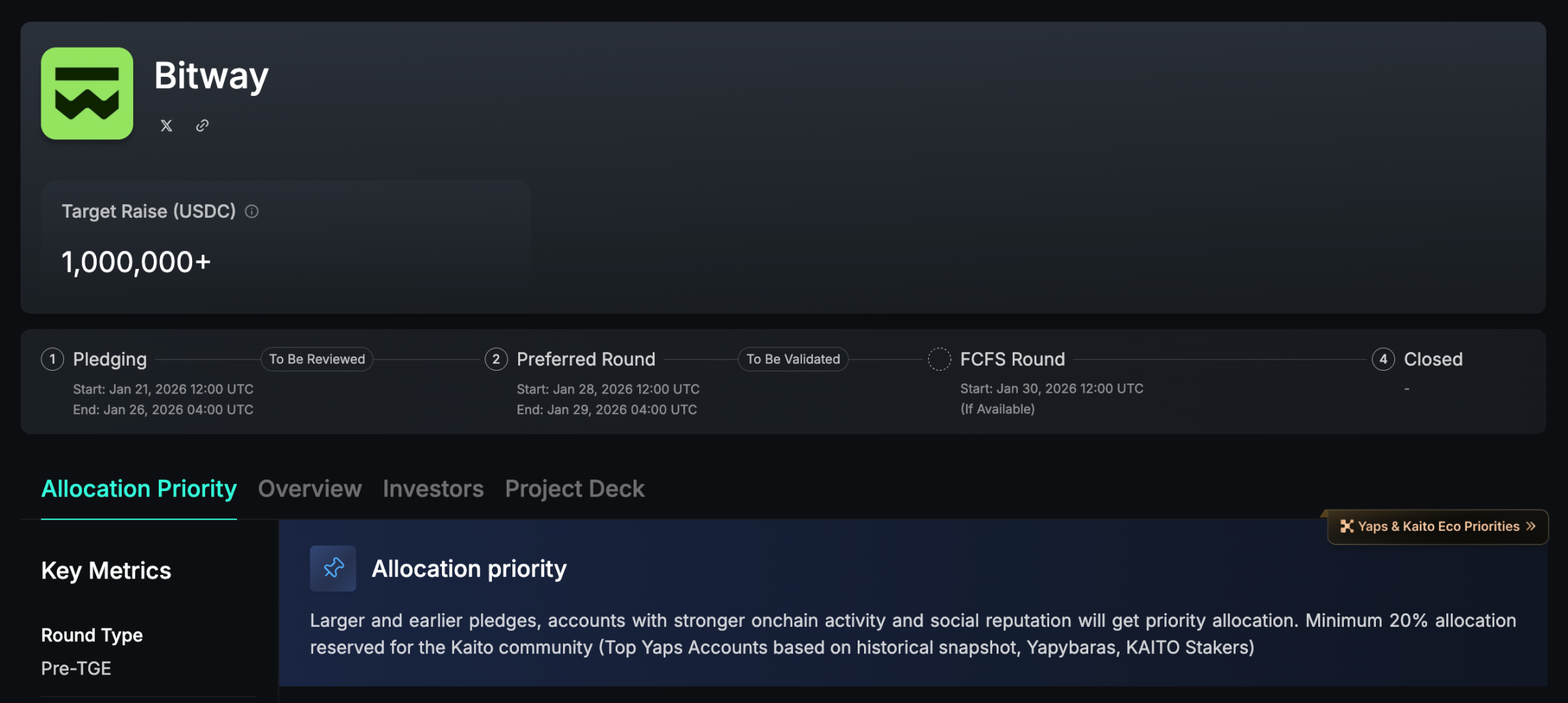Click the green Bitway logo
Image resolution: width=1568 pixels, height=703 pixels.
click(x=87, y=93)
